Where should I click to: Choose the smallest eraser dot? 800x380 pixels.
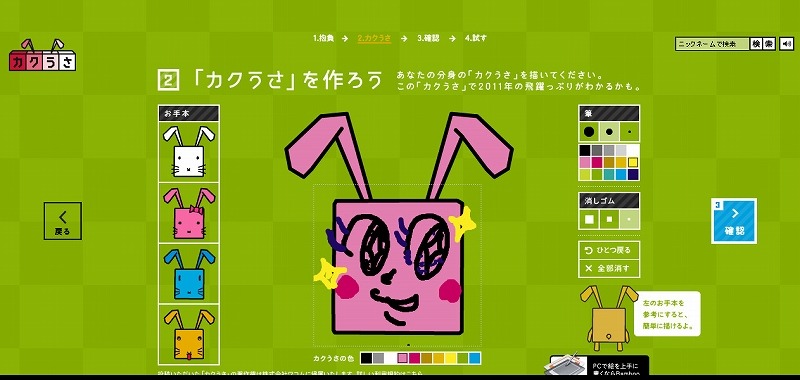pyautogui.click(x=629, y=219)
